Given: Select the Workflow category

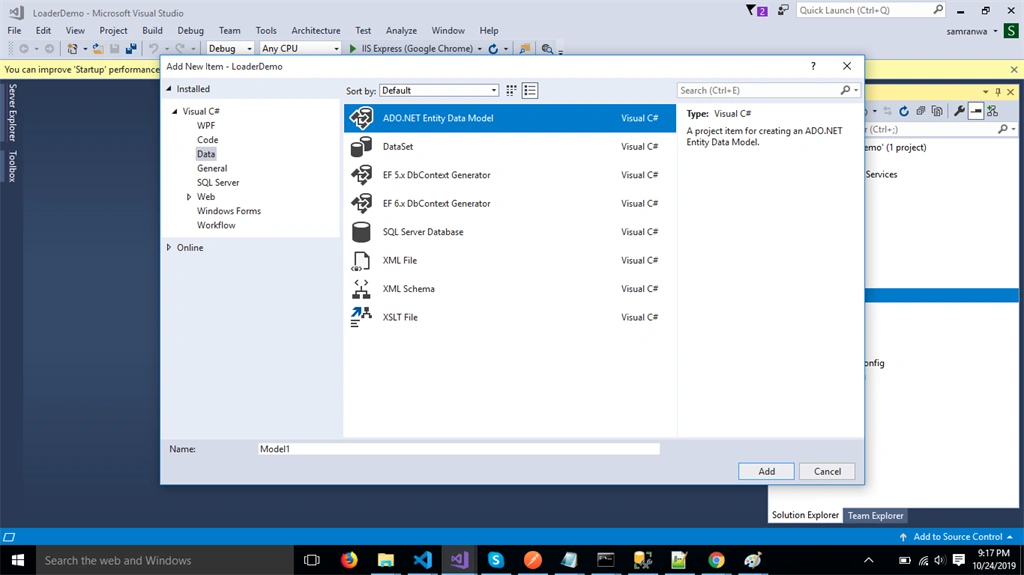Looking at the screenshot, I should coord(216,225).
